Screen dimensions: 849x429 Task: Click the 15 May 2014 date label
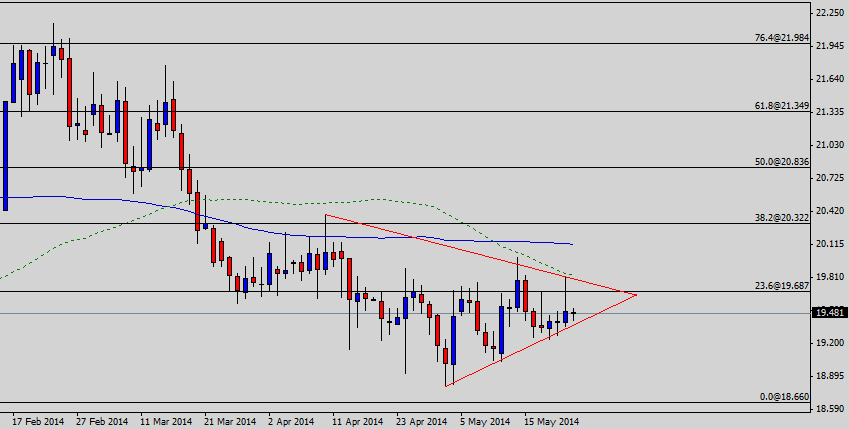tap(551, 421)
